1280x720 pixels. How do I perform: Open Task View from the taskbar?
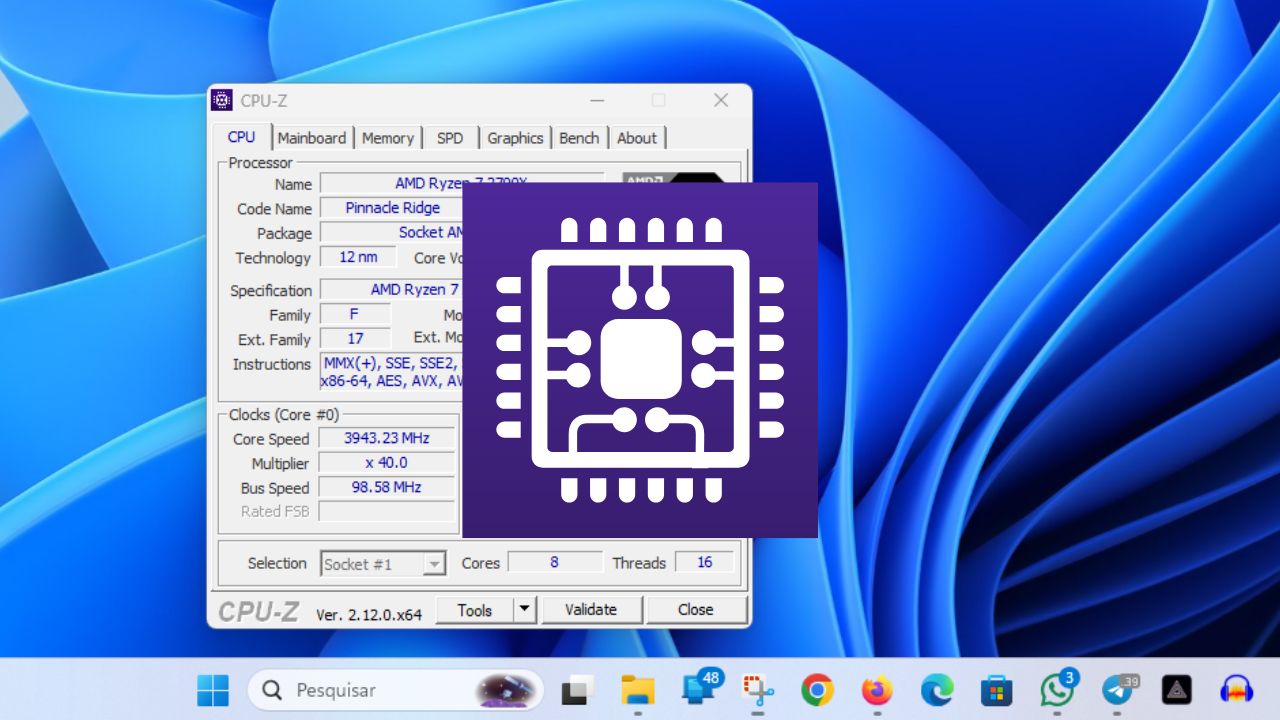(x=576, y=690)
